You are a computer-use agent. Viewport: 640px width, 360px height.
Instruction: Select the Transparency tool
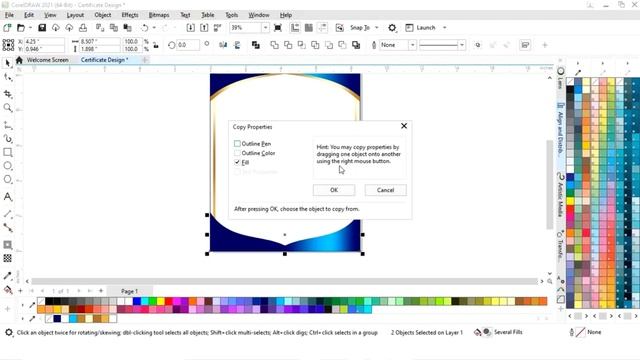[7, 258]
